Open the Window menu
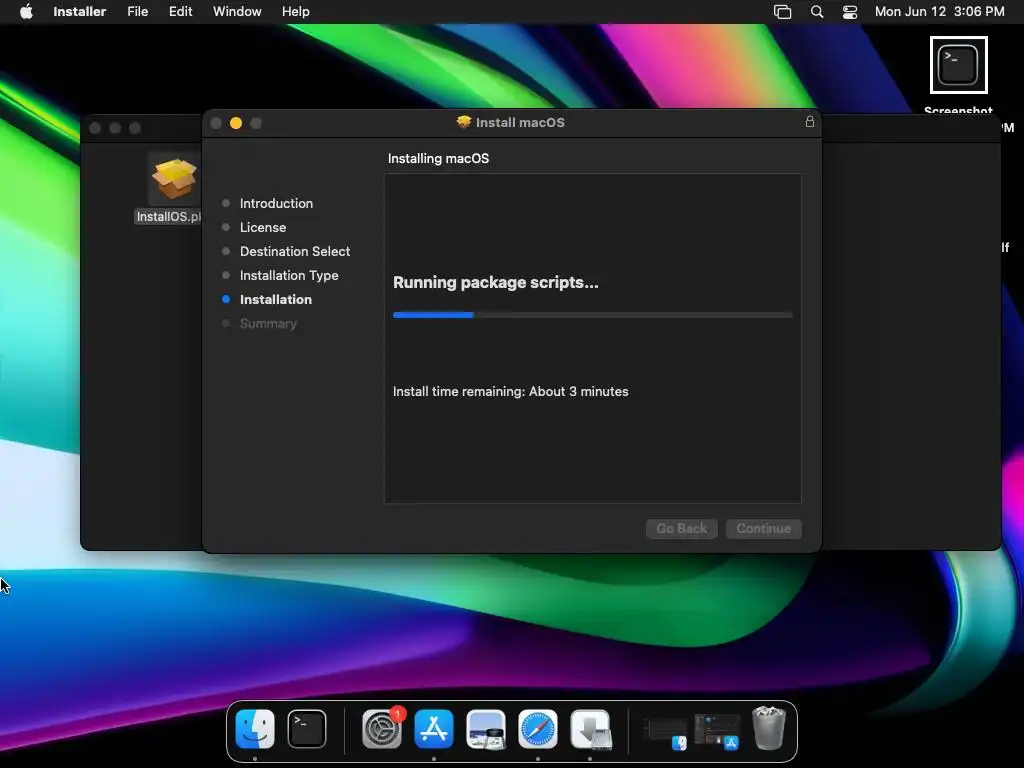This screenshot has height=768, width=1024. 237,12
